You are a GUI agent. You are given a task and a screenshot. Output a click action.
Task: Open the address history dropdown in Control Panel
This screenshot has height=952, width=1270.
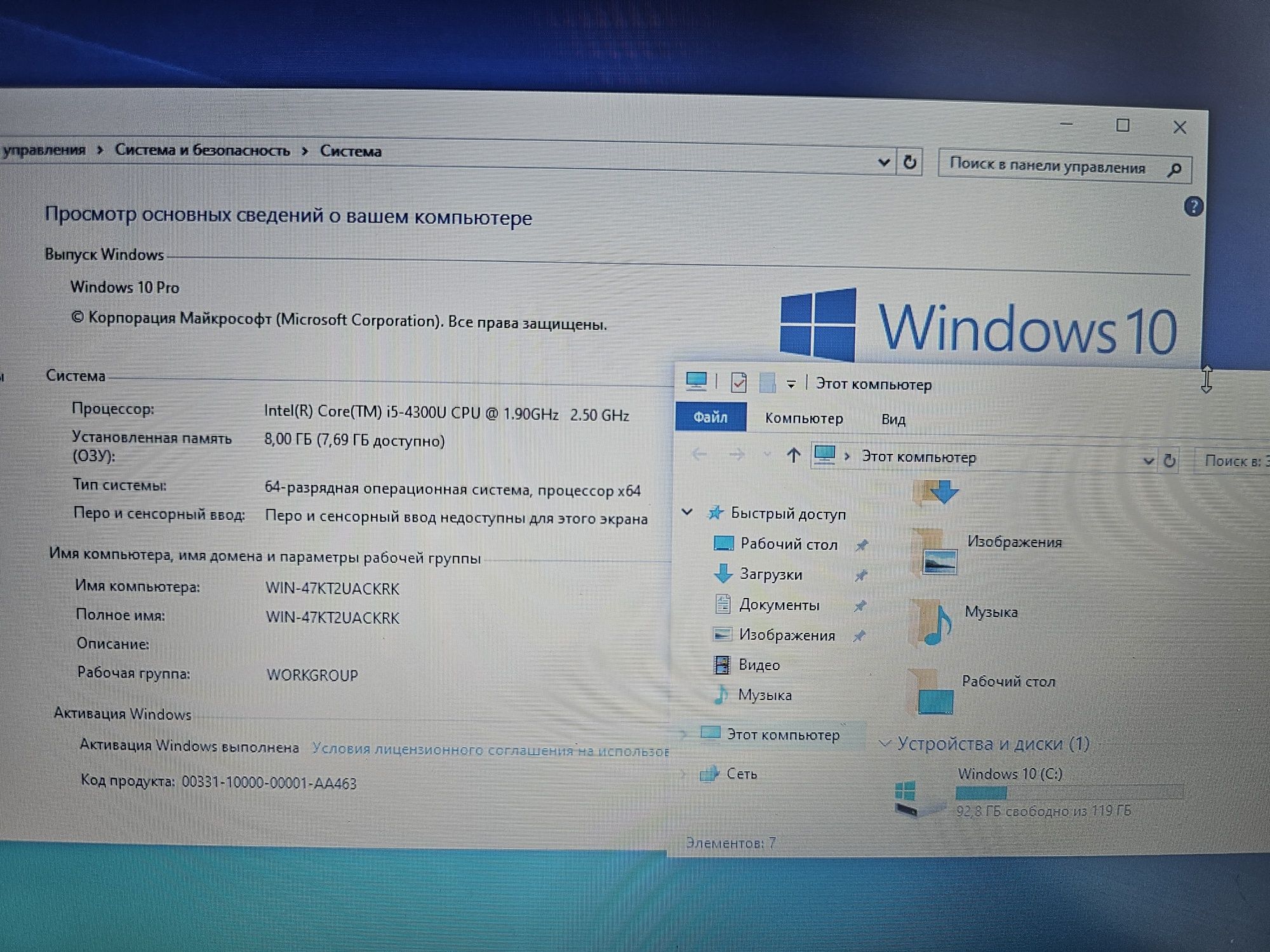coord(883,162)
